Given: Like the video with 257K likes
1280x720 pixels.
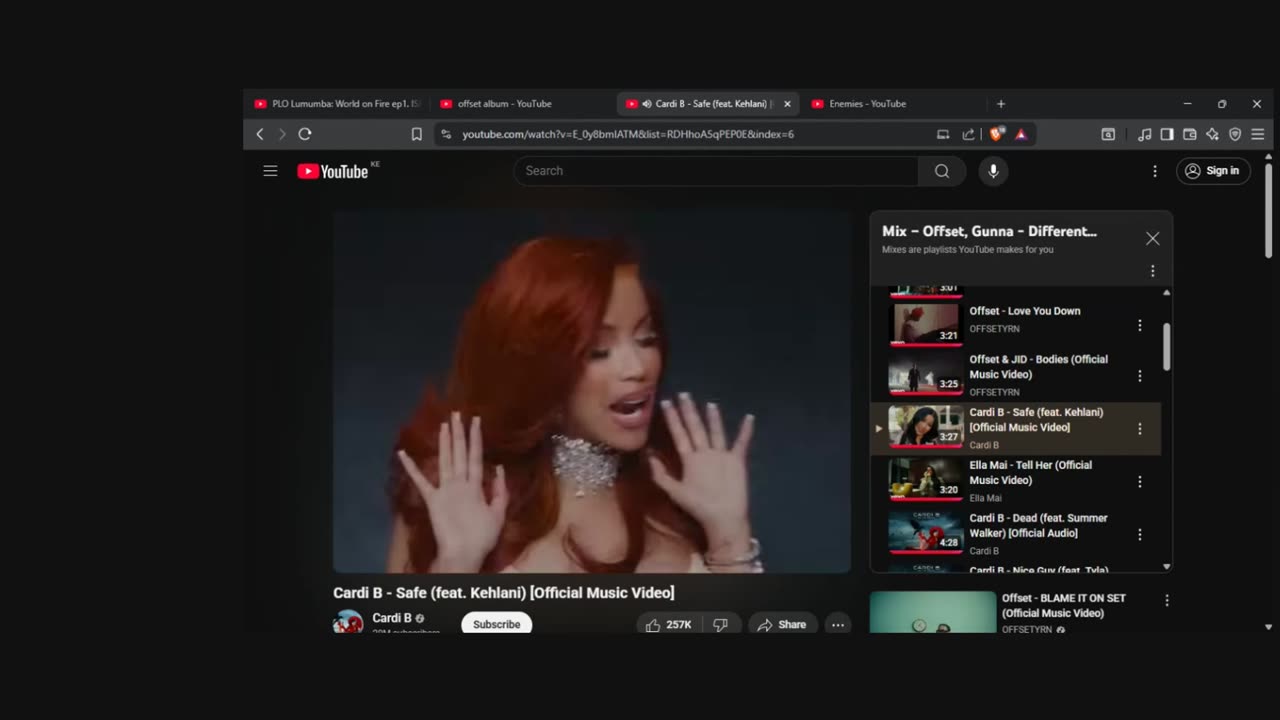Looking at the screenshot, I should click(669, 624).
